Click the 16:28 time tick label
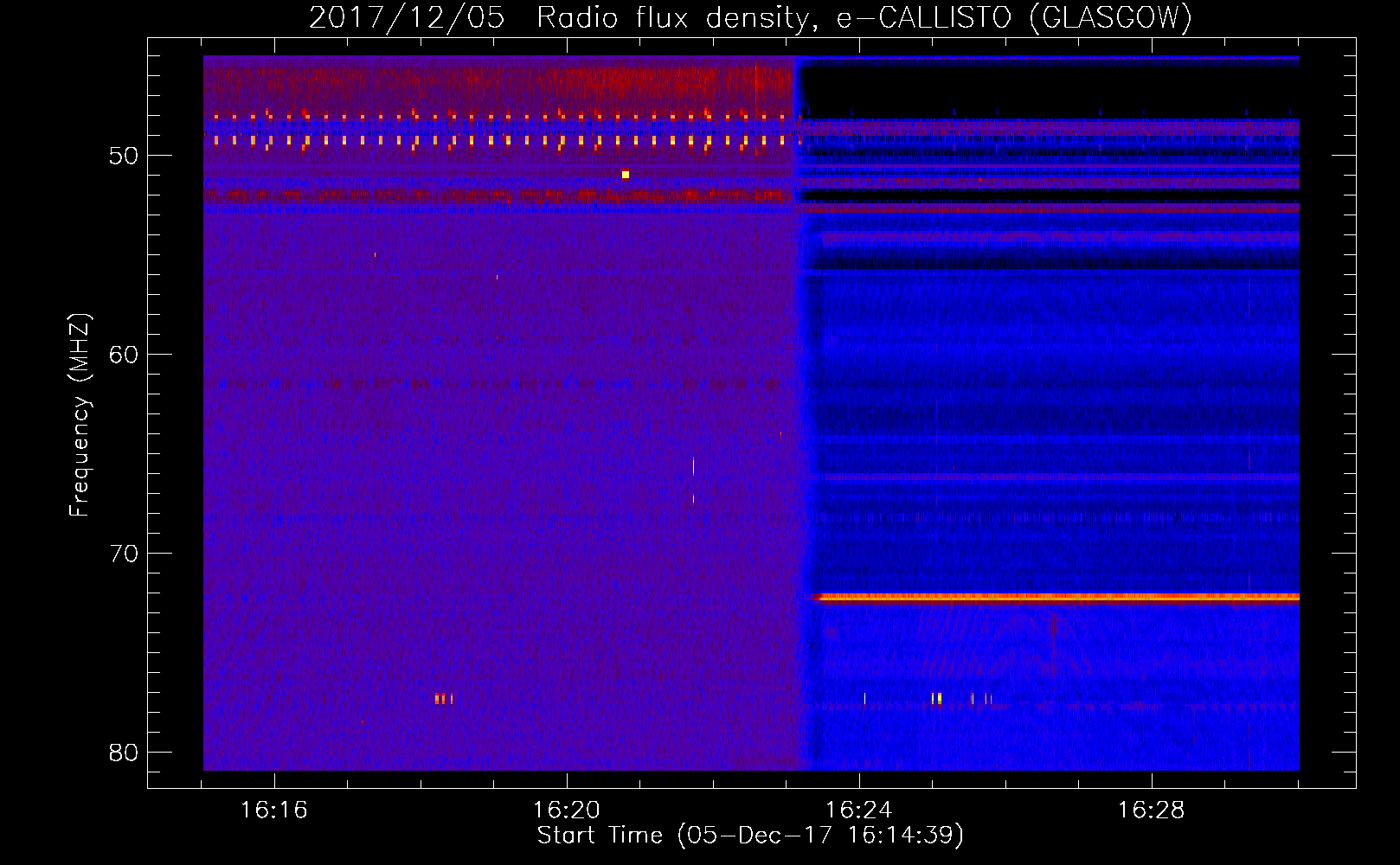 point(1152,811)
